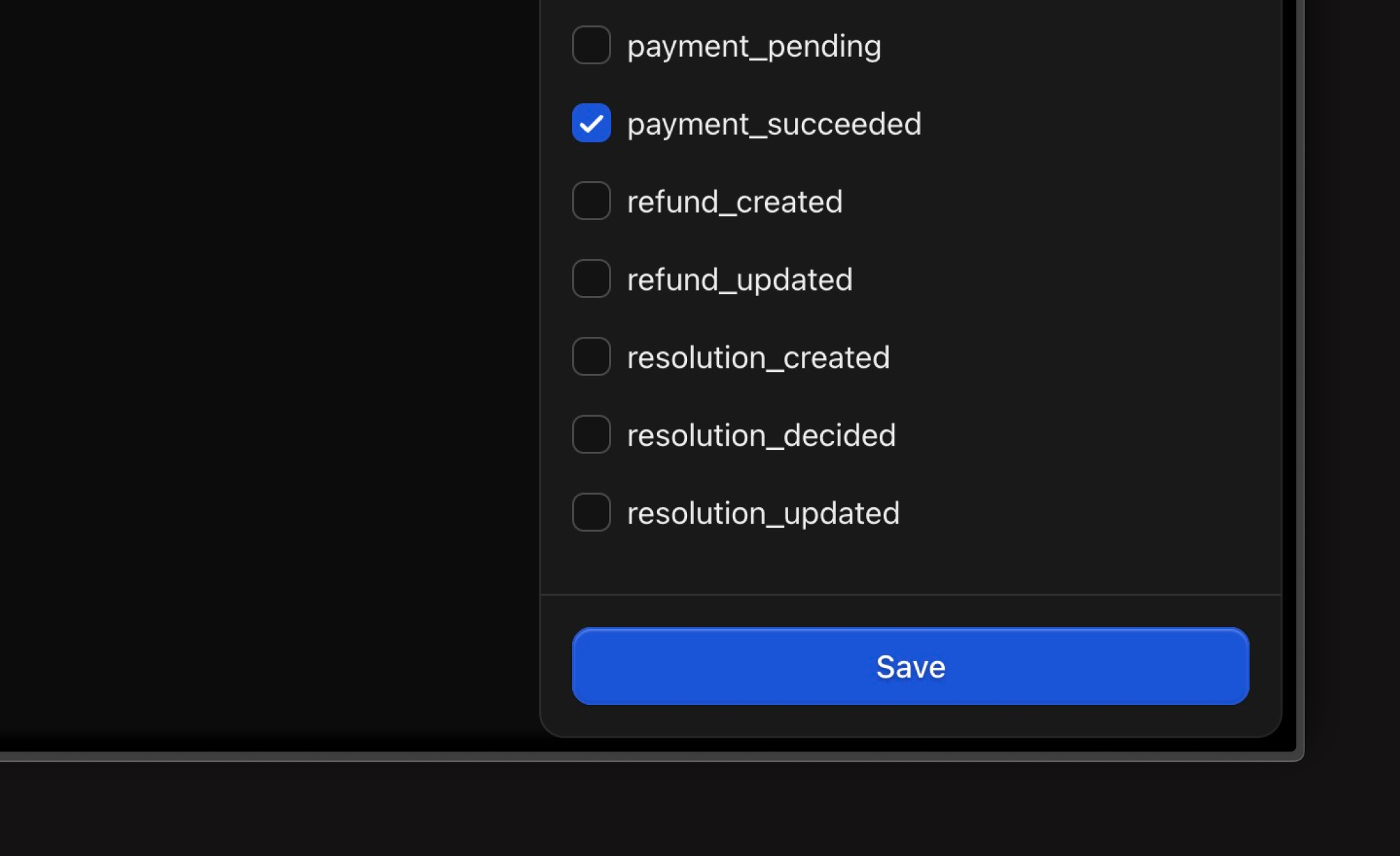Viewport: 1400px width, 856px height.
Task: Uncheck the payment_succeeded checkbox
Action: [591, 123]
